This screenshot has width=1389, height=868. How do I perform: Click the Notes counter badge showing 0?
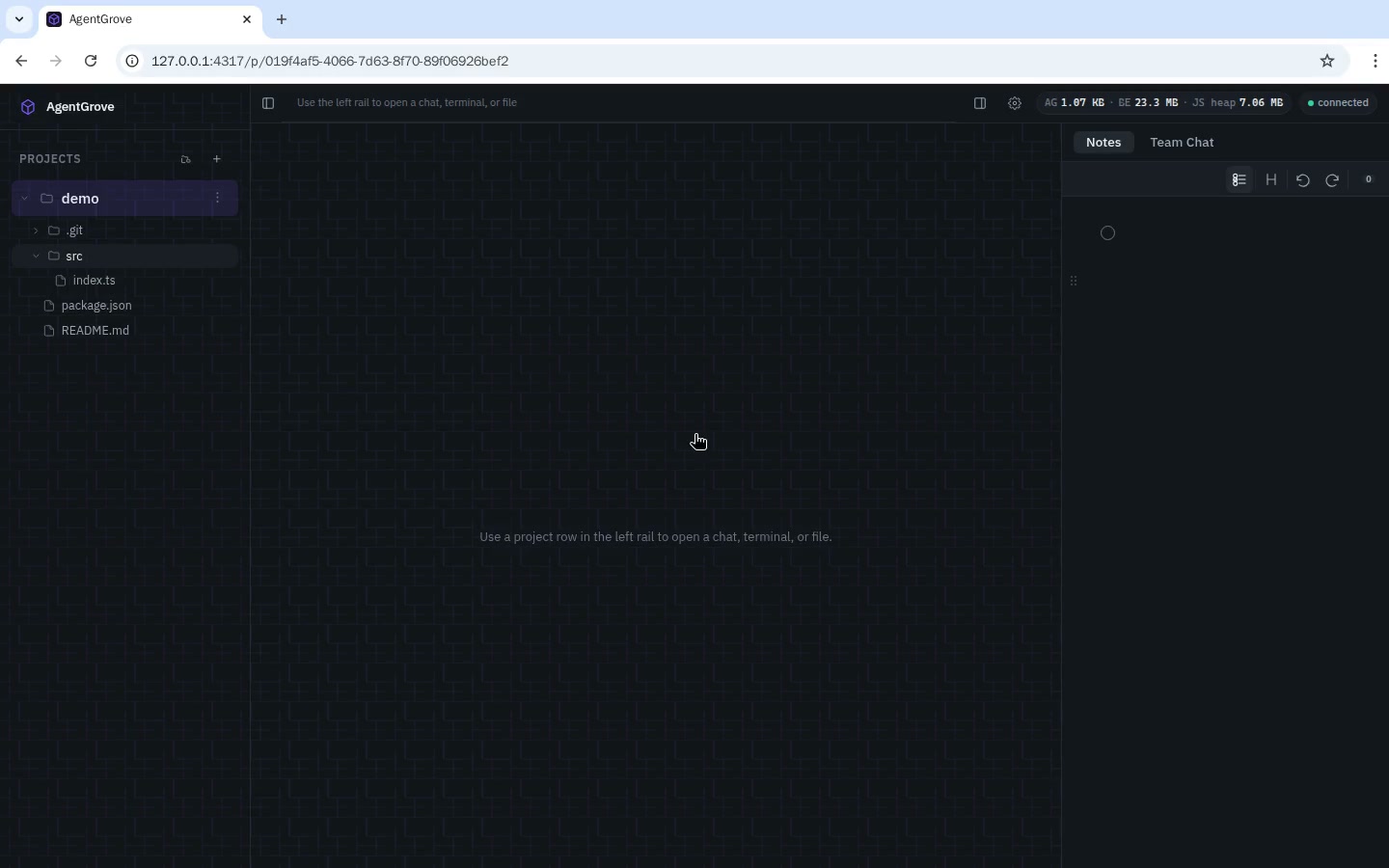tap(1370, 179)
